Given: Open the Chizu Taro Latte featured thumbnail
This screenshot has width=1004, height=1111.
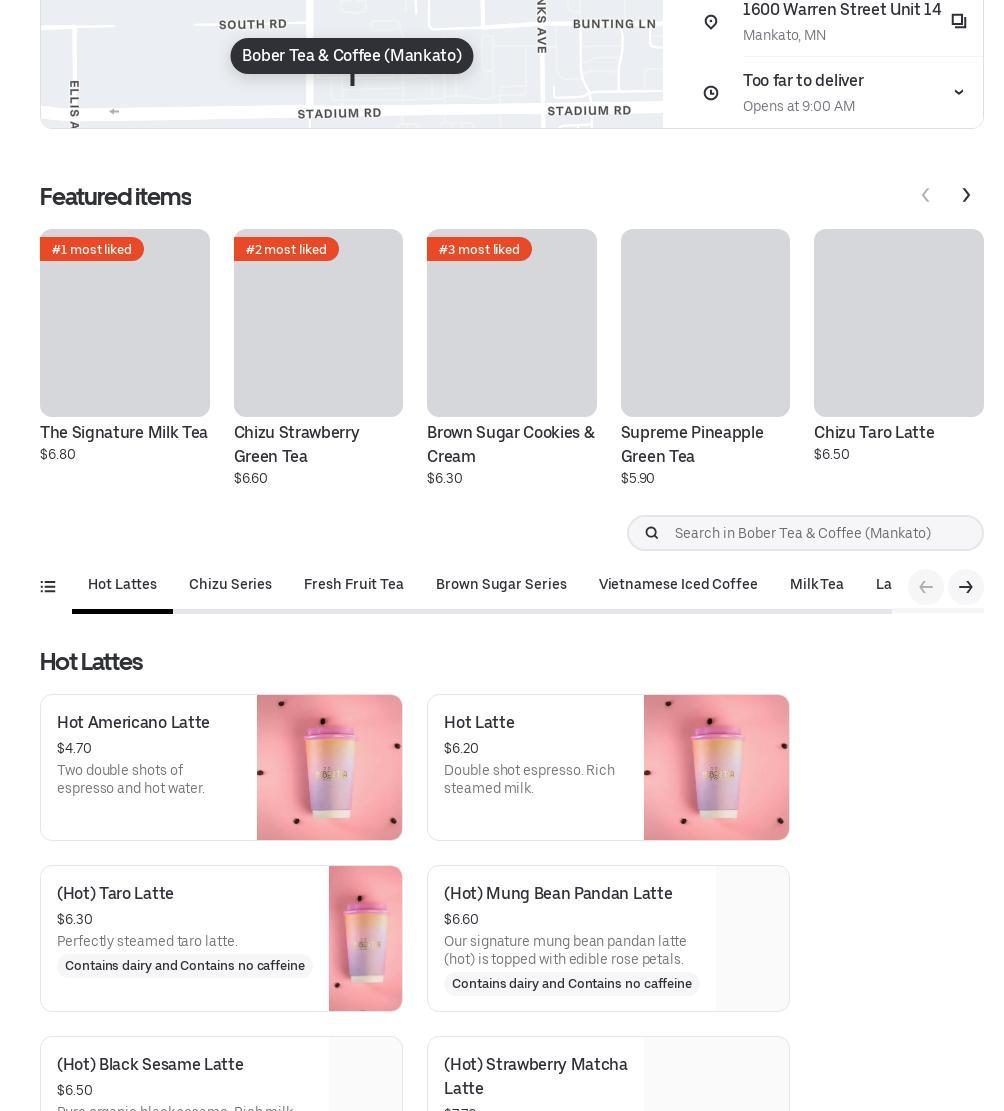Looking at the screenshot, I should coord(898,322).
